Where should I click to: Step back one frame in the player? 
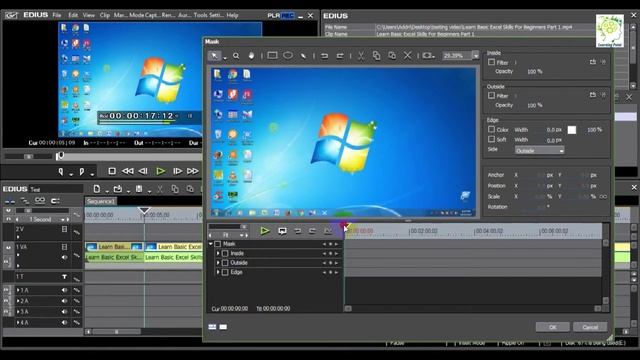tap(143, 171)
